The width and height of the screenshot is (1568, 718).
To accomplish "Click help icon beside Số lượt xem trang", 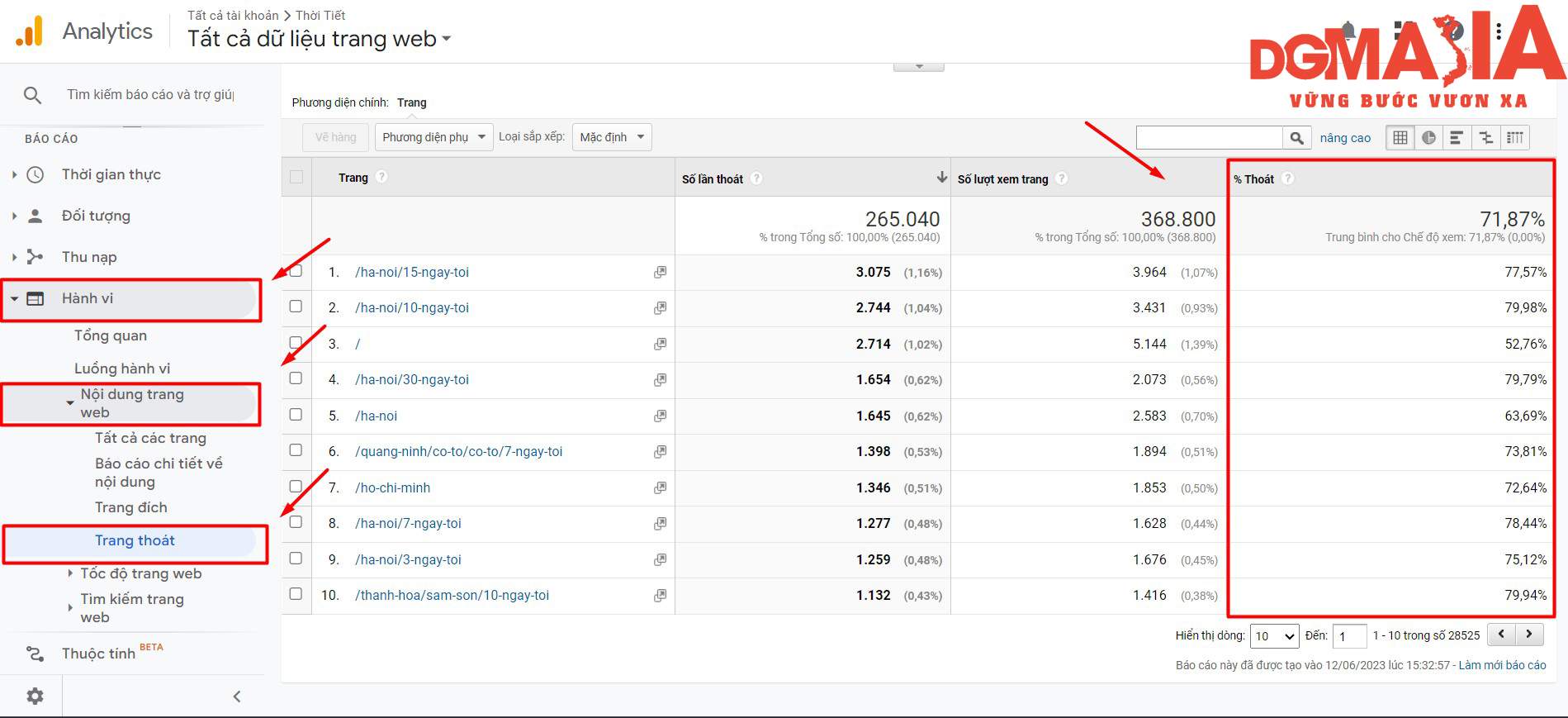I will pyautogui.click(x=1062, y=178).
